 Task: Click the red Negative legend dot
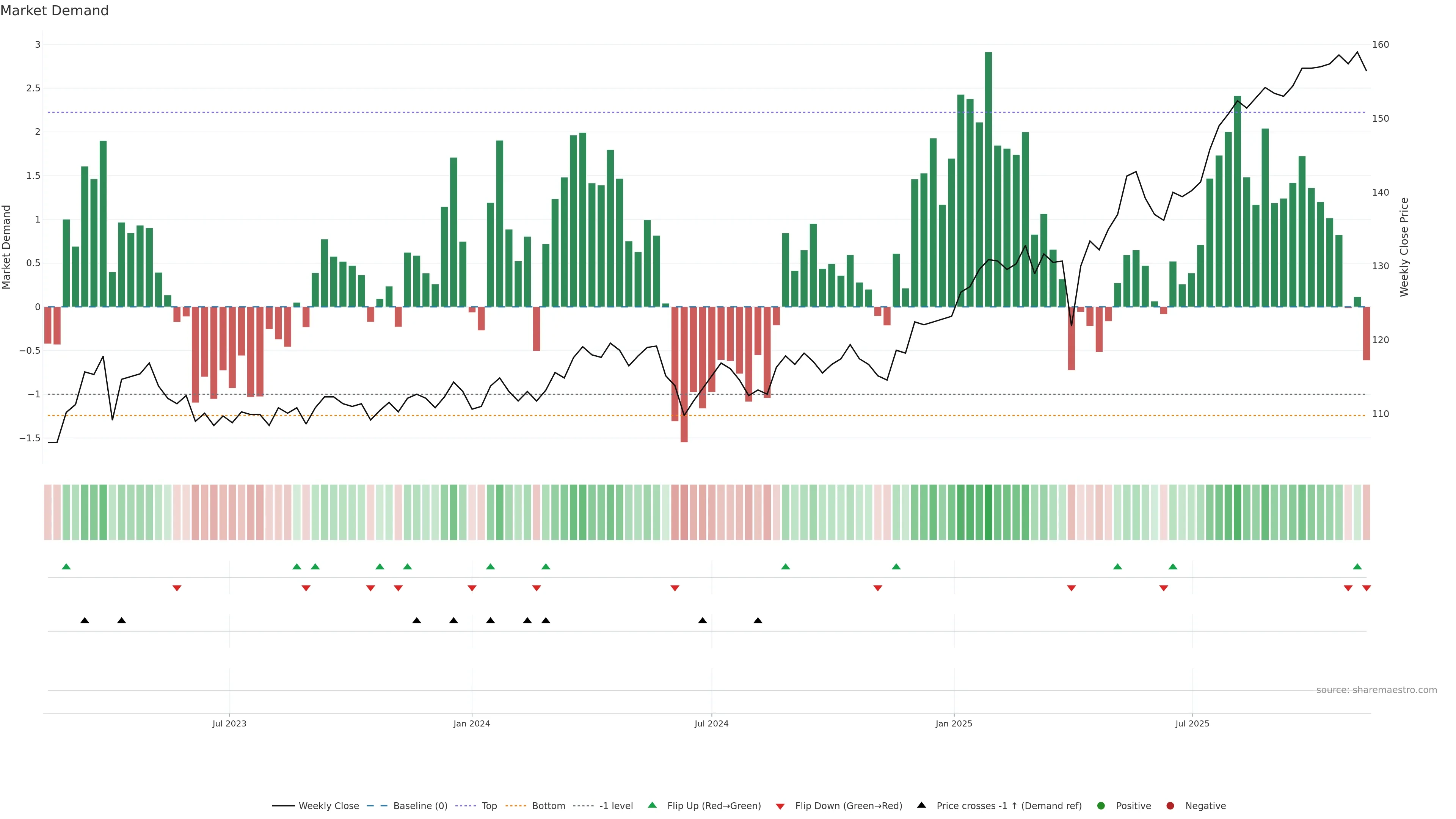coord(1170,806)
